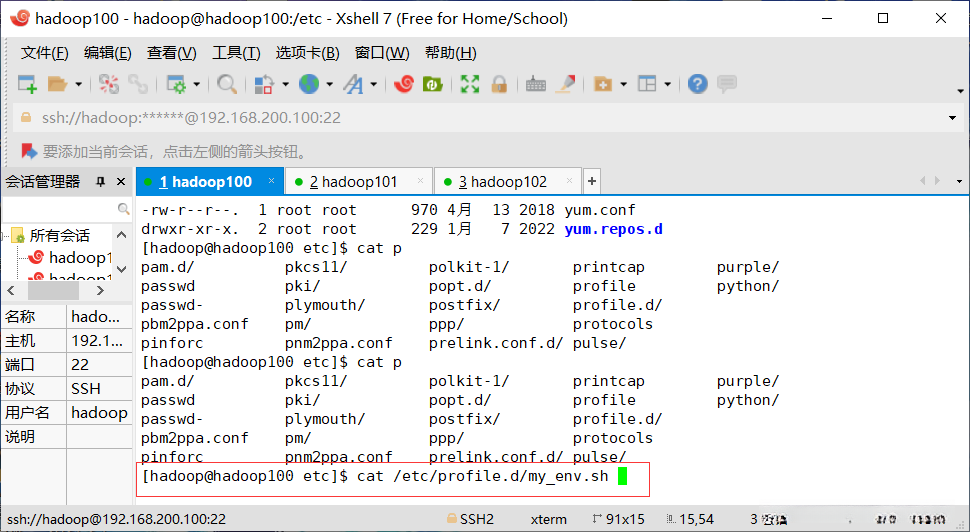Select the 1 hadoop100 tab
The image size is (970, 532).
click(209, 181)
